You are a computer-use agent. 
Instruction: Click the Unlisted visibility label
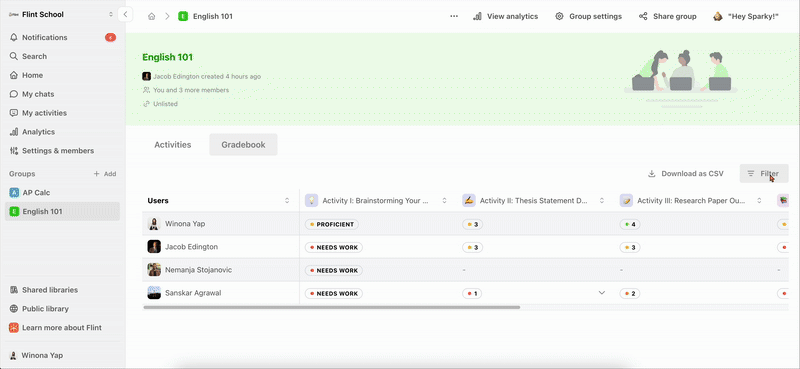tap(165, 104)
